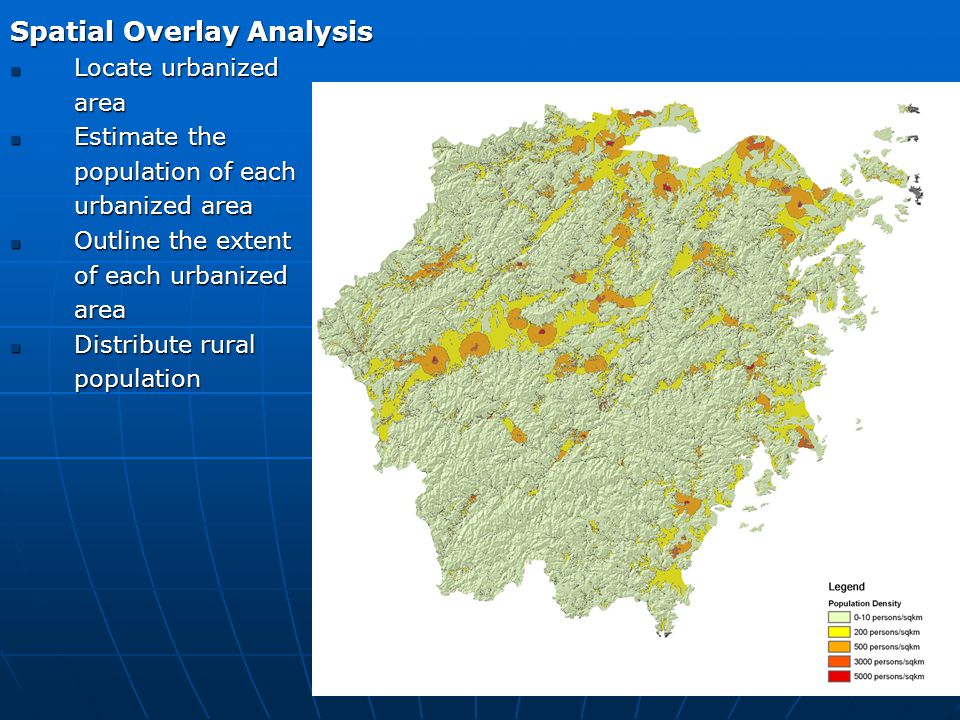Click the 3000 persons/sqkm dark orange swatch
The width and height of the screenshot is (960, 720).
839,661
